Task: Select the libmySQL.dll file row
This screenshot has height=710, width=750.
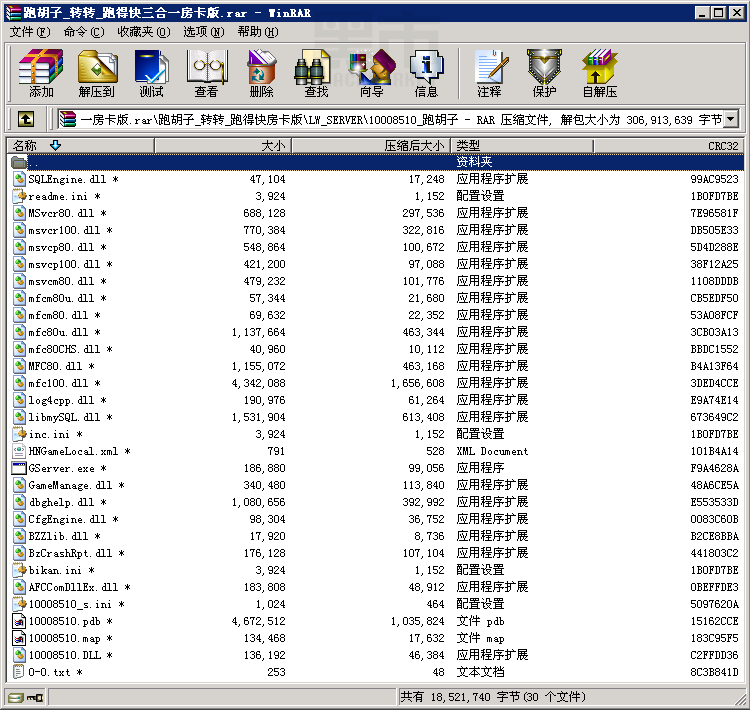Action: [375, 417]
